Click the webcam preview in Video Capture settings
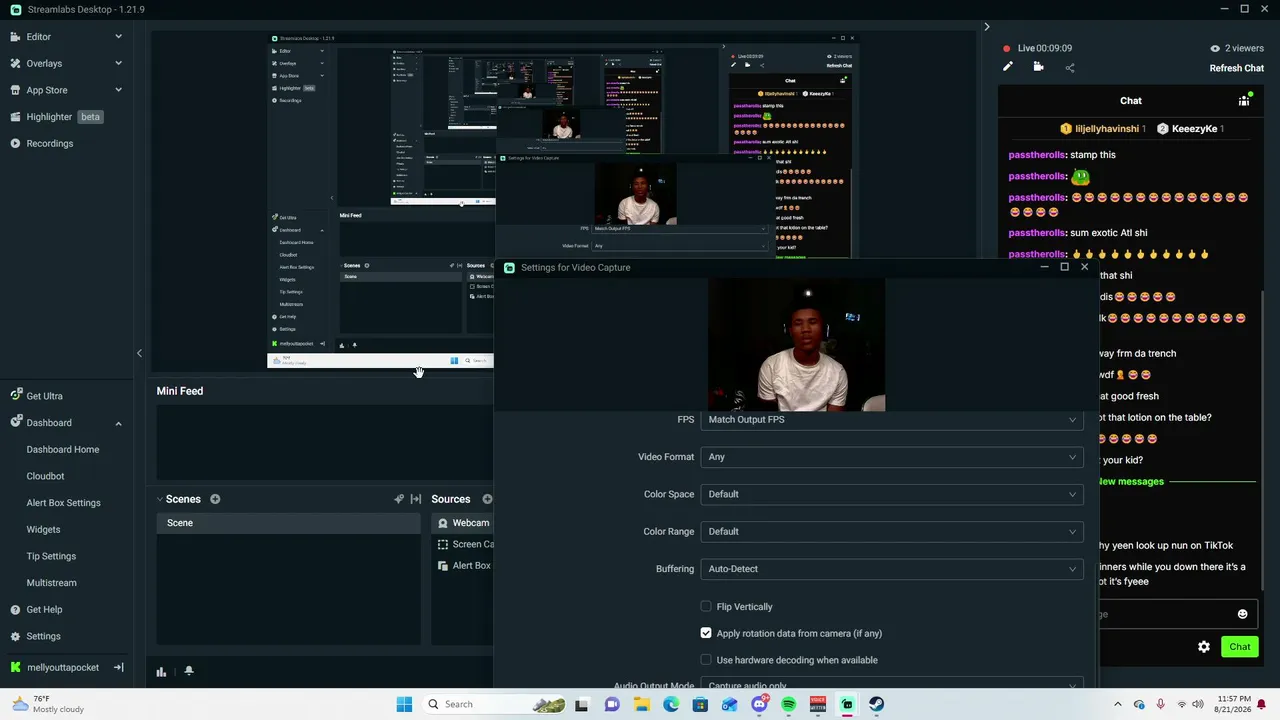Screen dimensions: 1280x720 coord(796,345)
